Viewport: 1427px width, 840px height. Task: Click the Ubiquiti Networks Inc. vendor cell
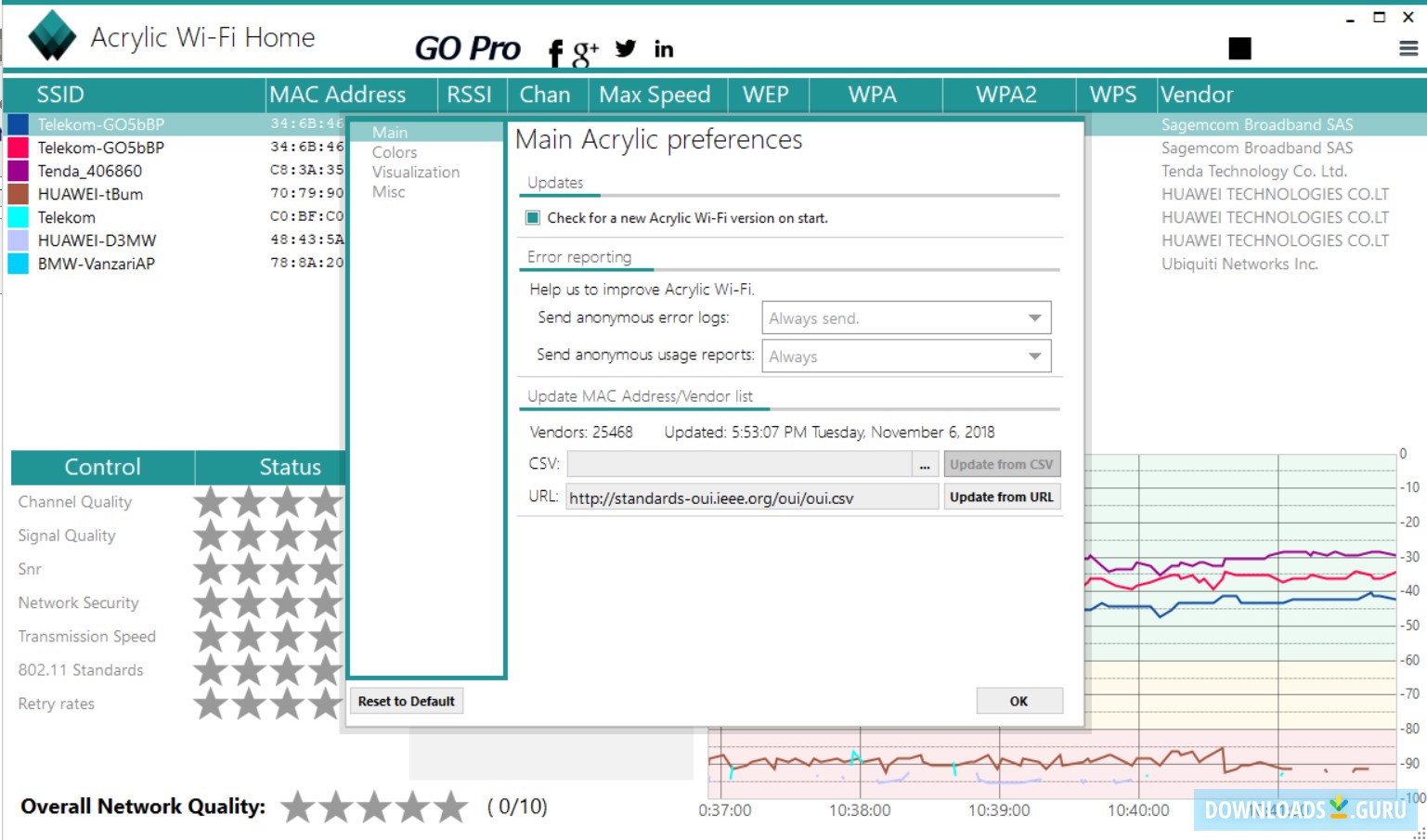click(1239, 264)
